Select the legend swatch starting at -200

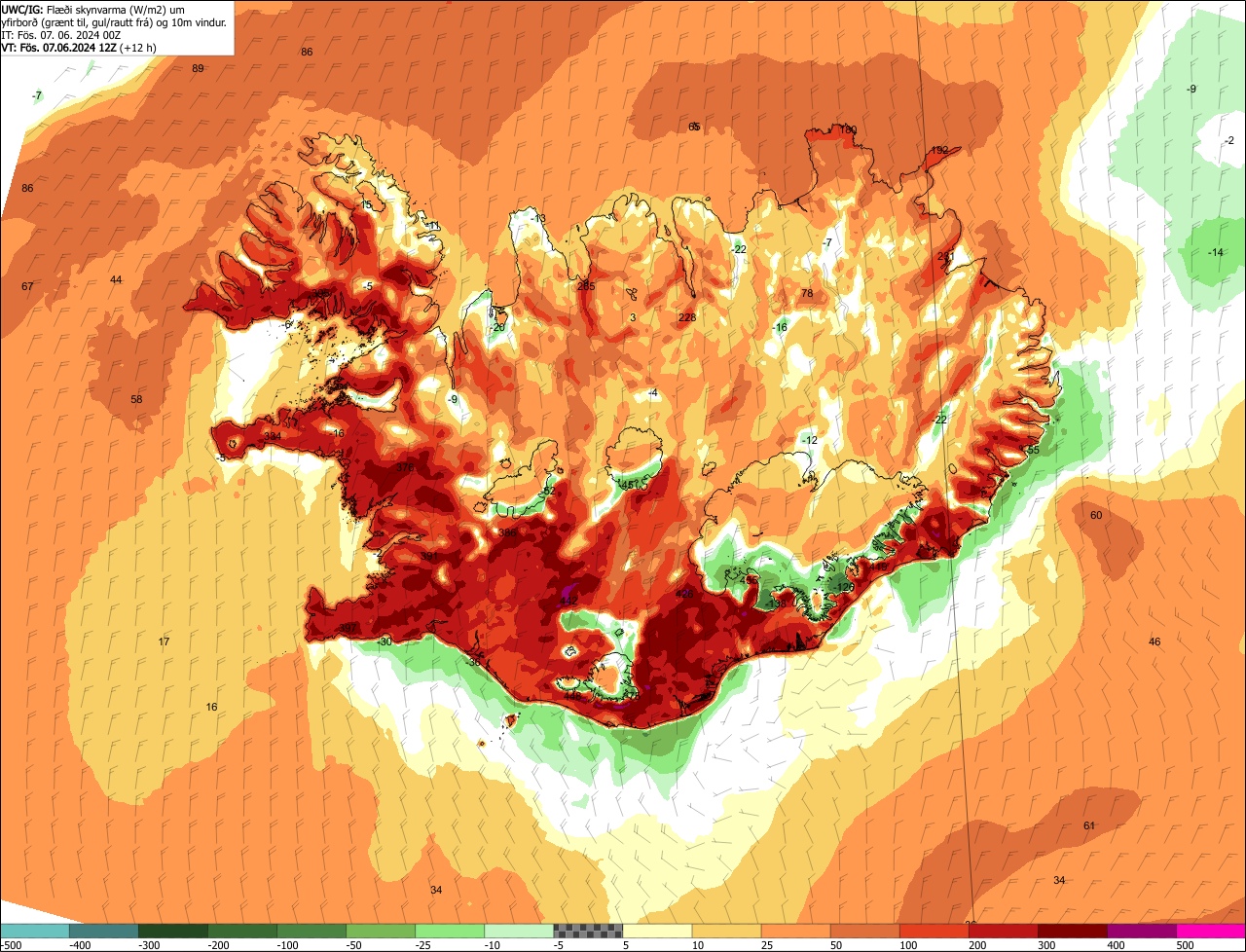tap(242, 931)
